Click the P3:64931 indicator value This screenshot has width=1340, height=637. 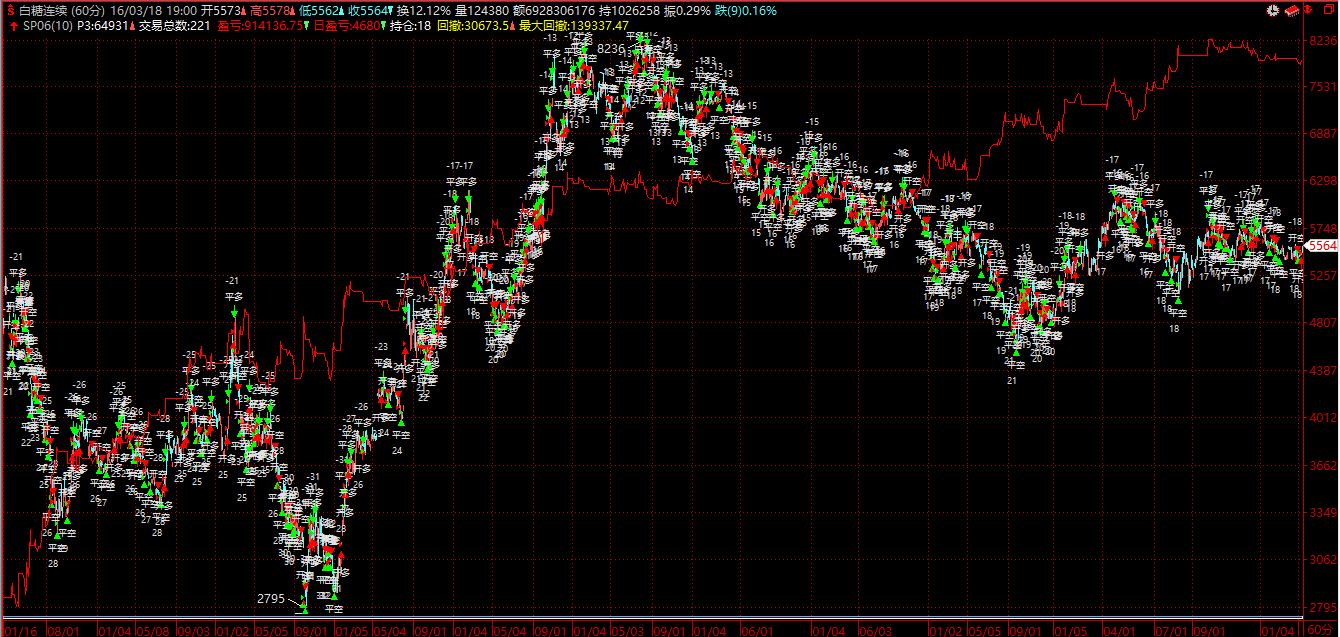pos(103,25)
